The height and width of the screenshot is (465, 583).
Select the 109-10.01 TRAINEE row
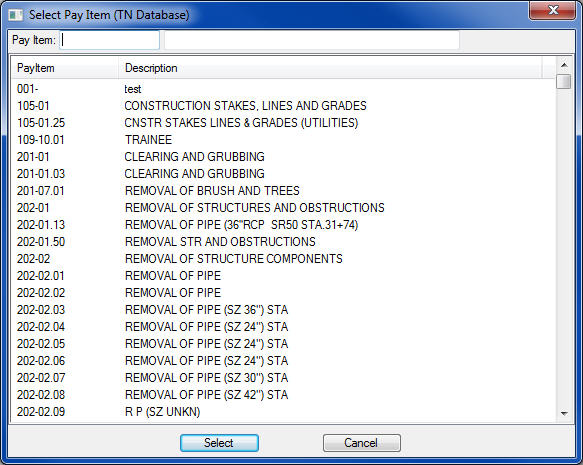pyautogui.click(x=283, y=140)
